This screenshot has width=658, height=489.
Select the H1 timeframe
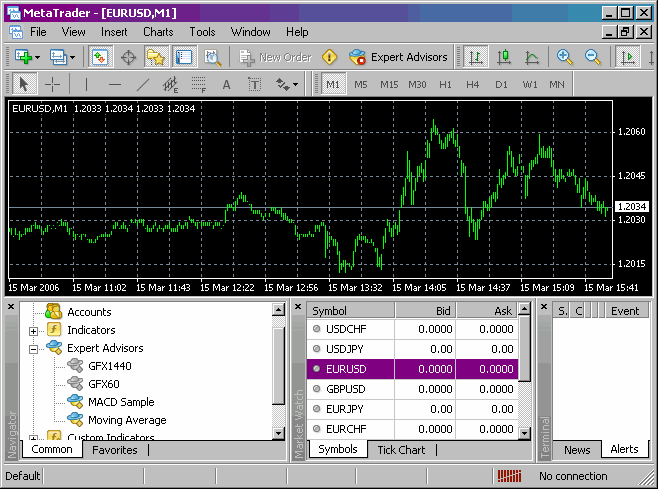[x=445, y=84]
